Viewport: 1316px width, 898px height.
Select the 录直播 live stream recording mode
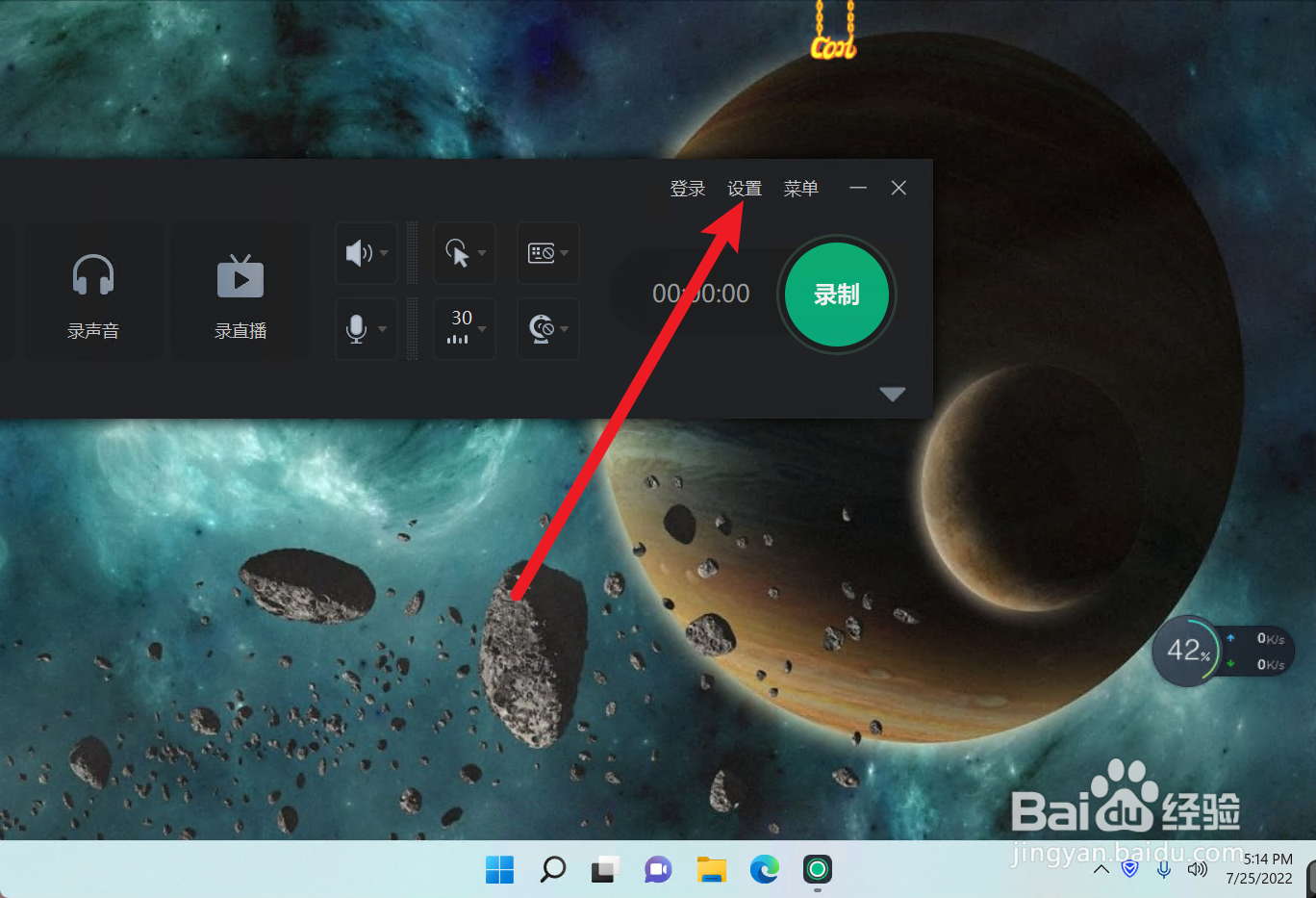point(240,292)
